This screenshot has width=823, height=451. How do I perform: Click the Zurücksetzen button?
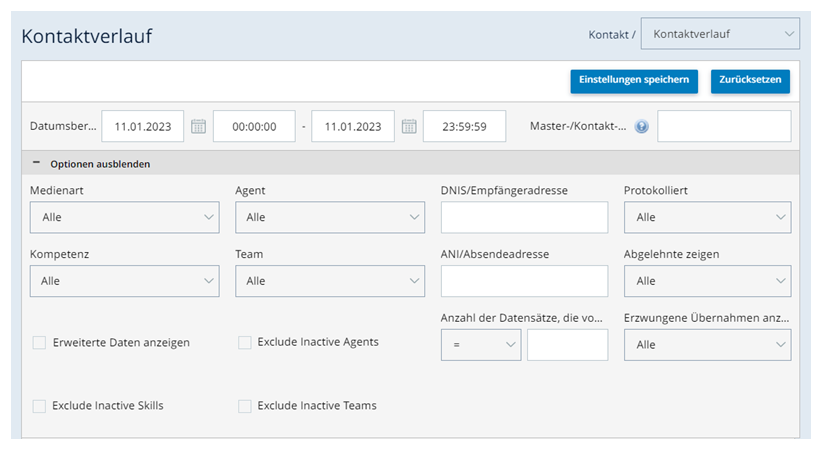[750, 81]
